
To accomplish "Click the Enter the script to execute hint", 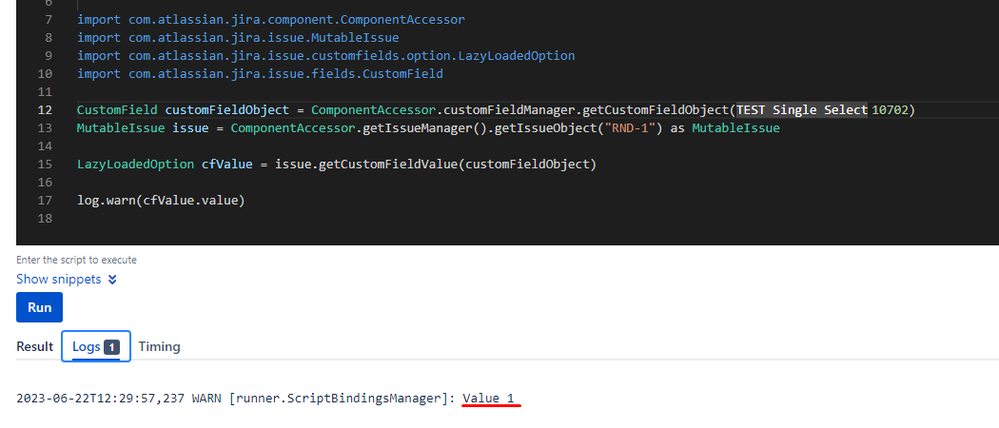I will 76,260.
